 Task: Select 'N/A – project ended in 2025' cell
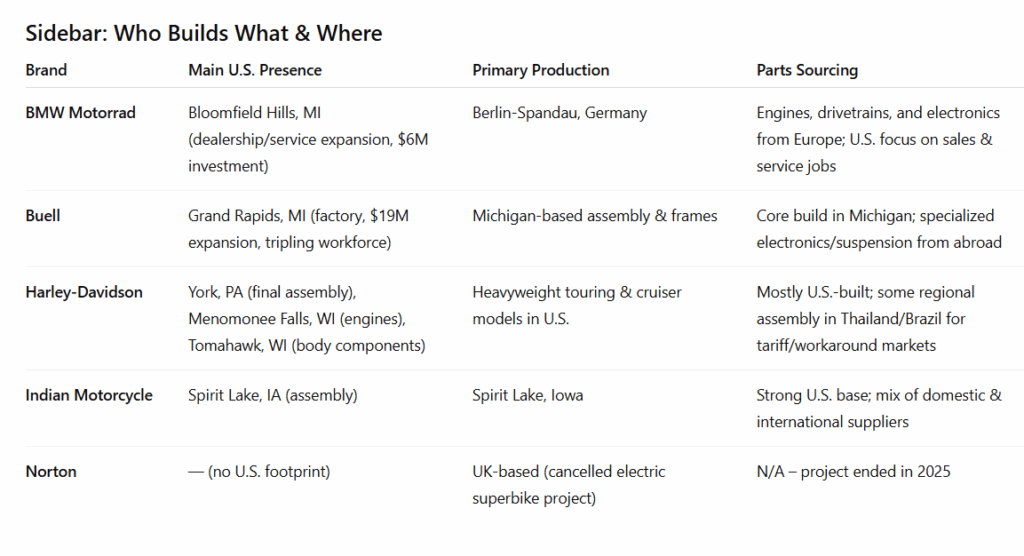pyautogui.click(x=854, y=472)
